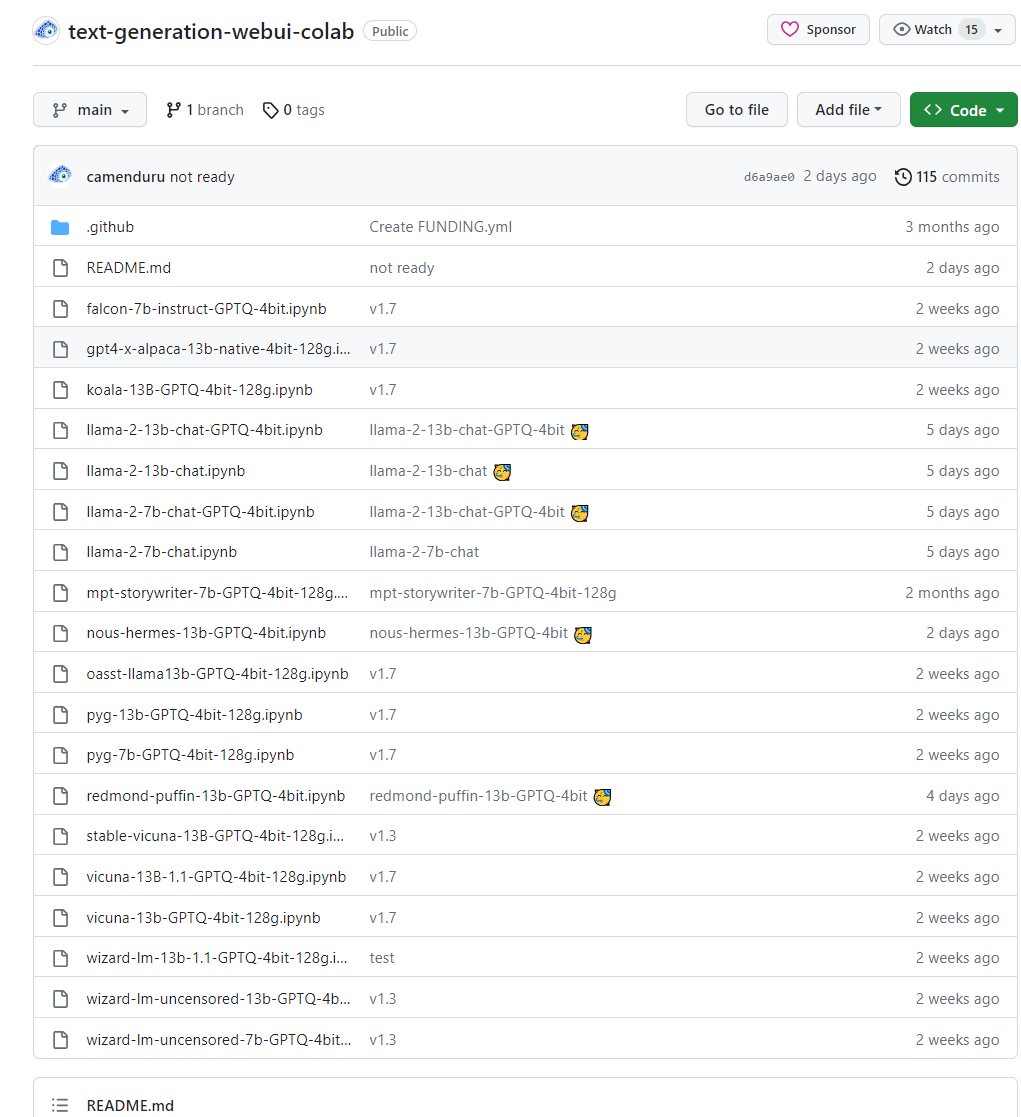The width and height of the screenshot is (1021, 1117).
Task: Open the 0 tags link
Action: click(294, 110)
